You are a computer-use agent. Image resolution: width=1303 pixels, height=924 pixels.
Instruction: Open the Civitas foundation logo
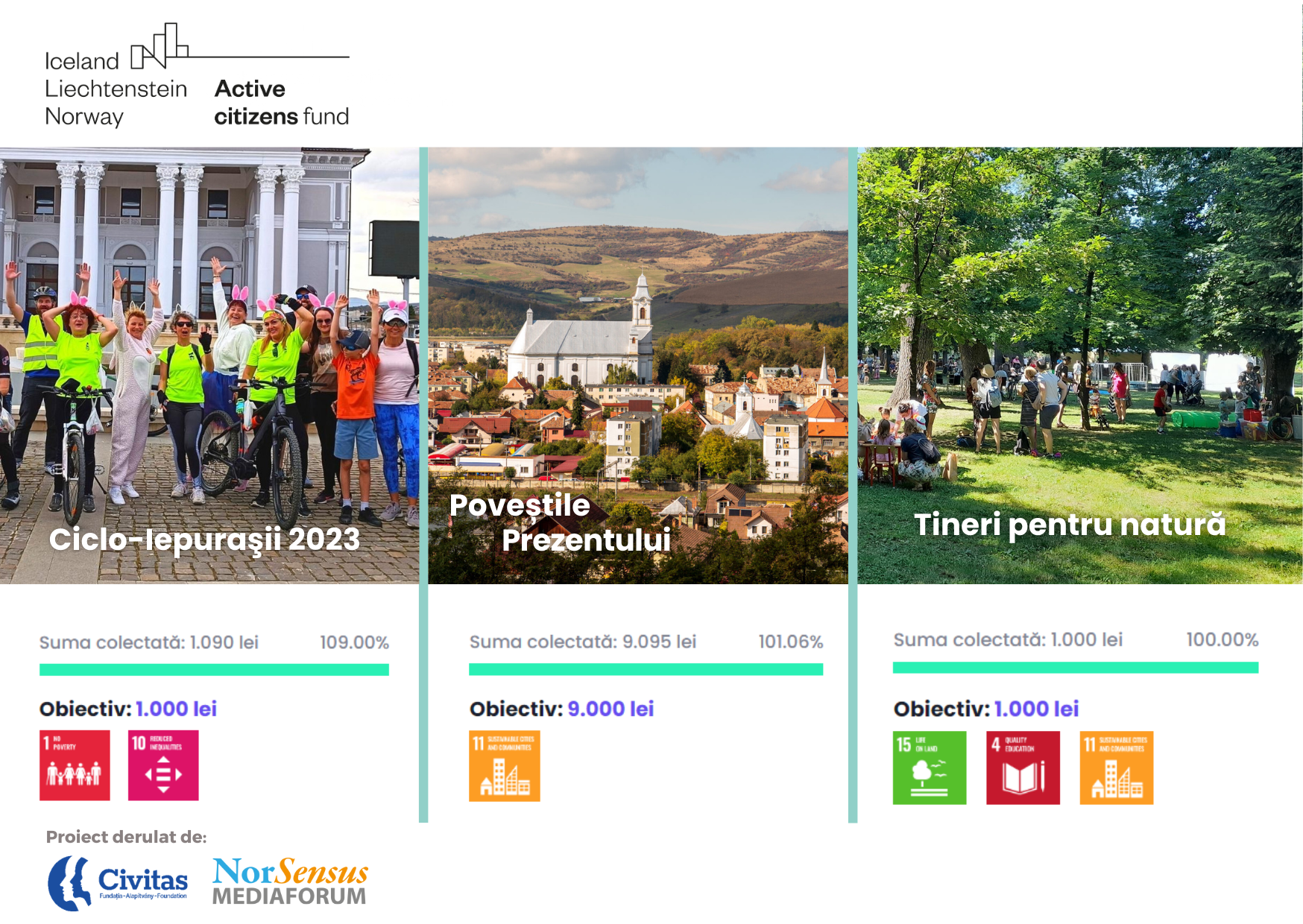click(118, 883)
